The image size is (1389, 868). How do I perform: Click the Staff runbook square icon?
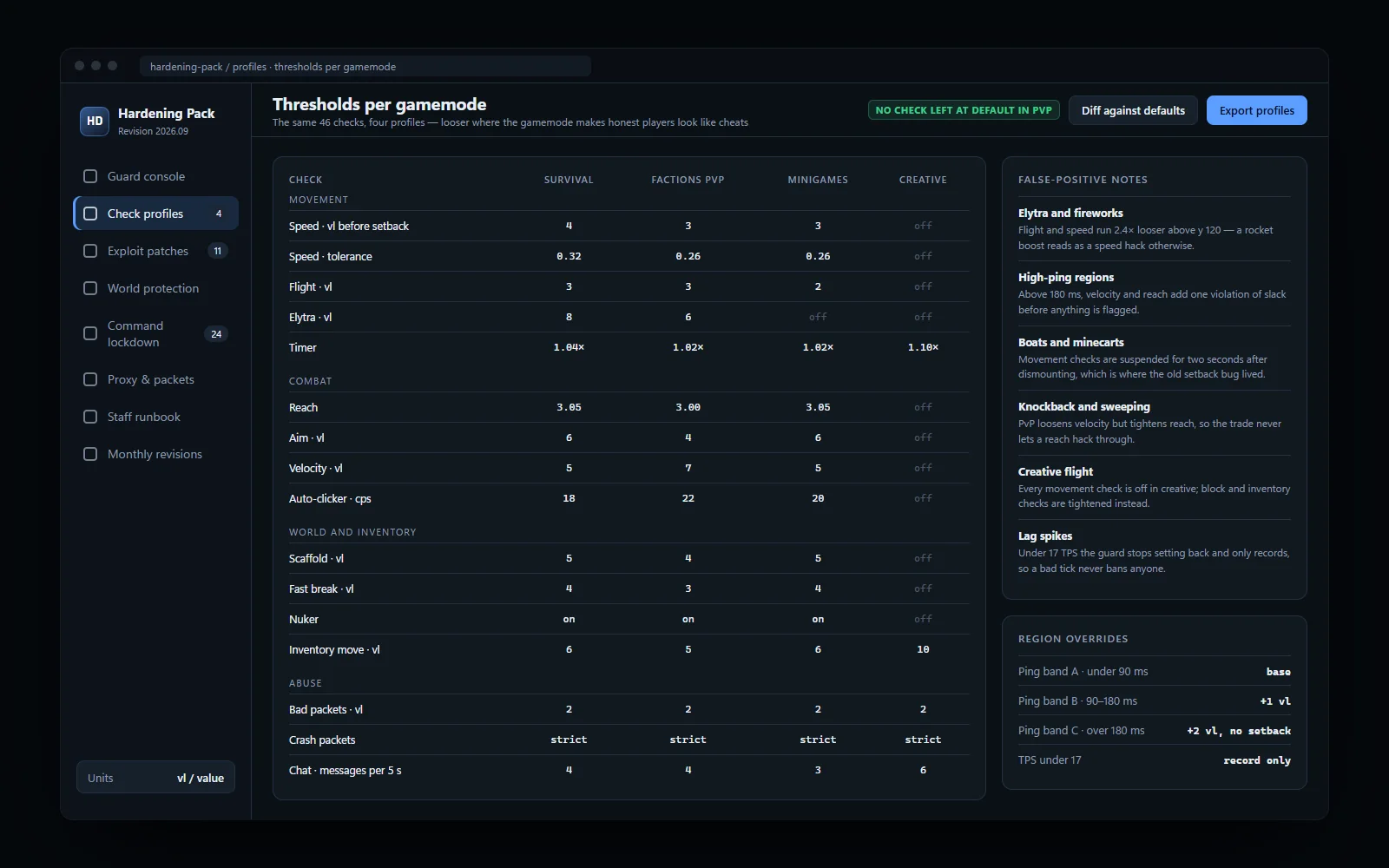pyautogui.click(x=90, y=417)
